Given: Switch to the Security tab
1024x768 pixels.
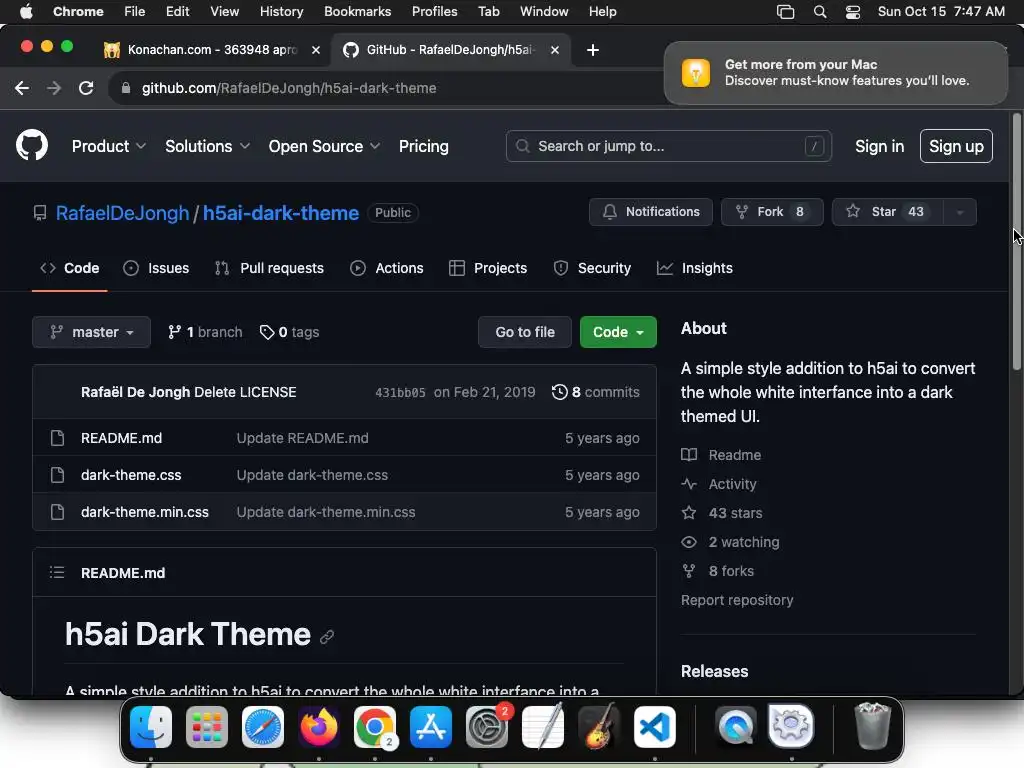Looking at the screenshot, I should coord(592,268).
